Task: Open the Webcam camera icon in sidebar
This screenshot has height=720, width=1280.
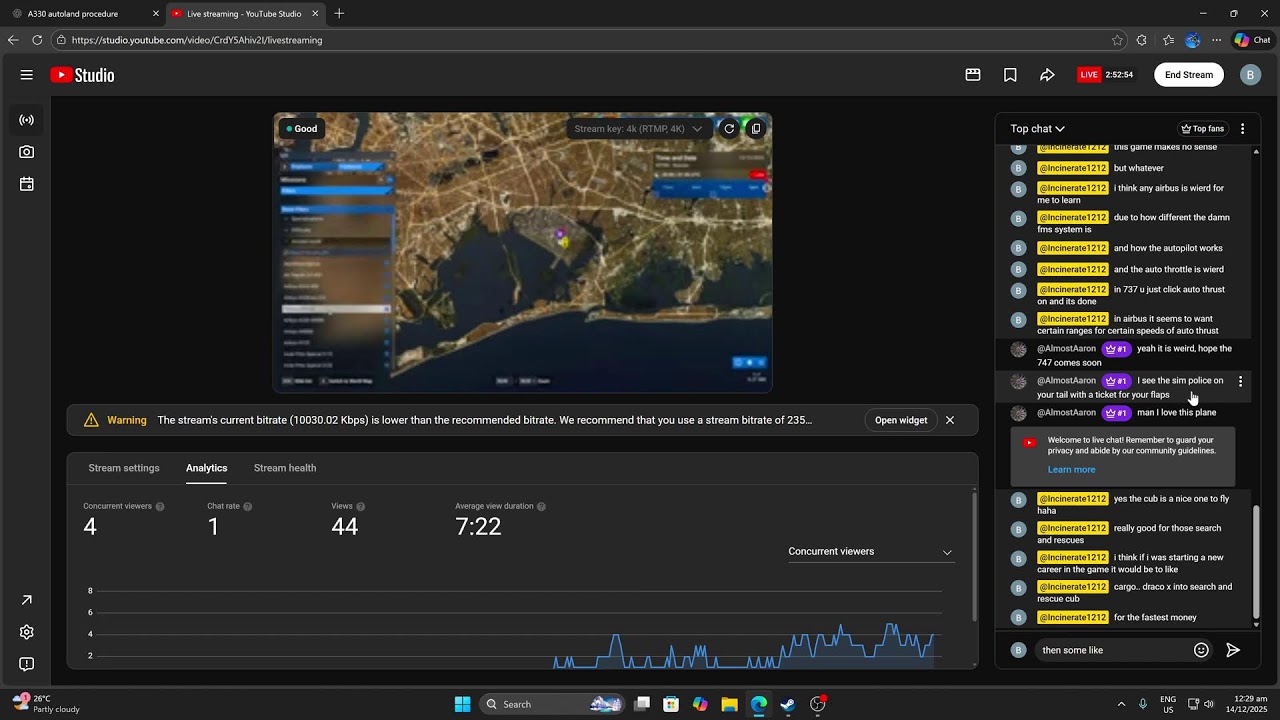Action: [27, 152]
